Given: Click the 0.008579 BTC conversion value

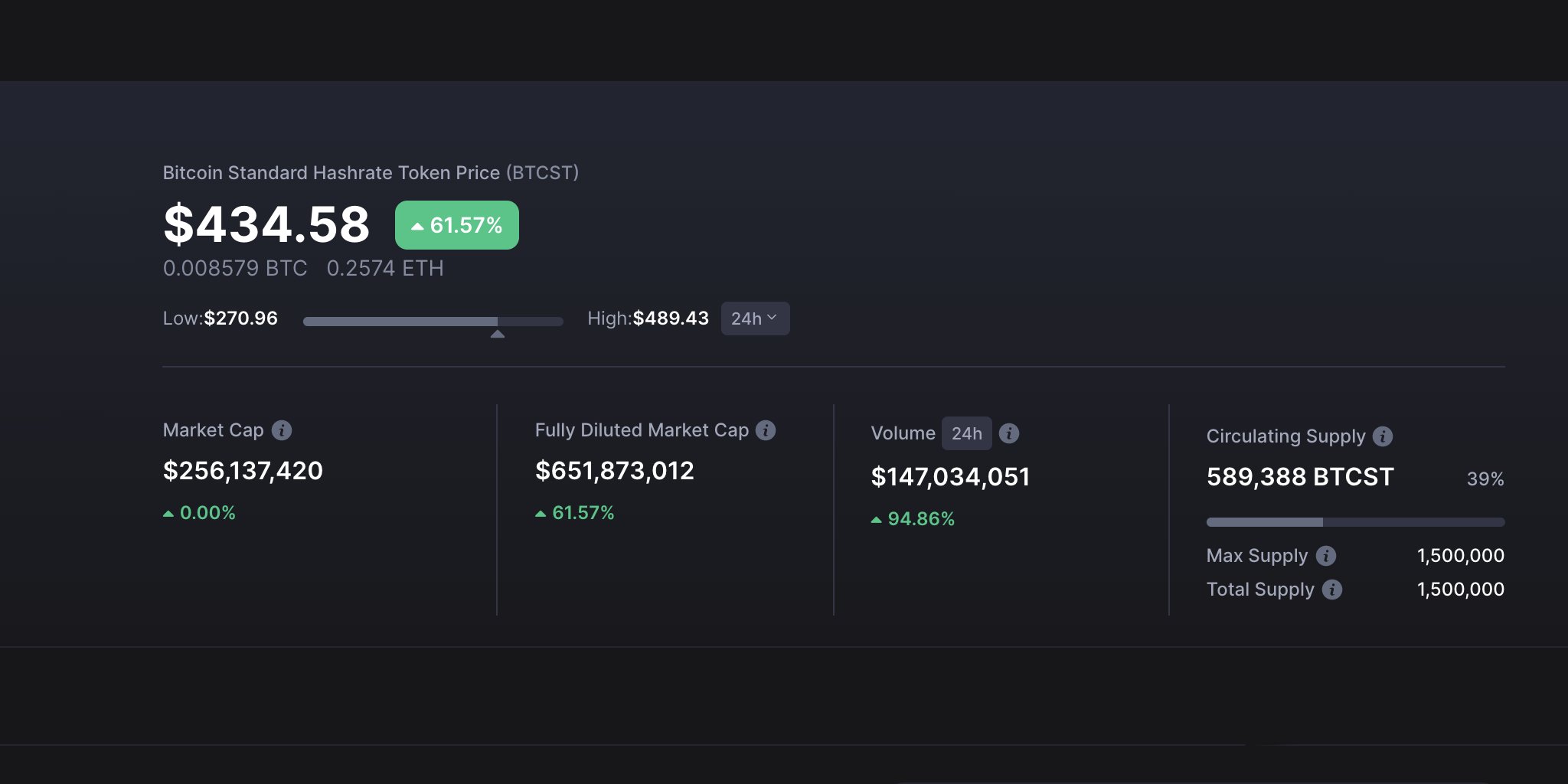Looking at the screenshot, I should coord(235,269).
